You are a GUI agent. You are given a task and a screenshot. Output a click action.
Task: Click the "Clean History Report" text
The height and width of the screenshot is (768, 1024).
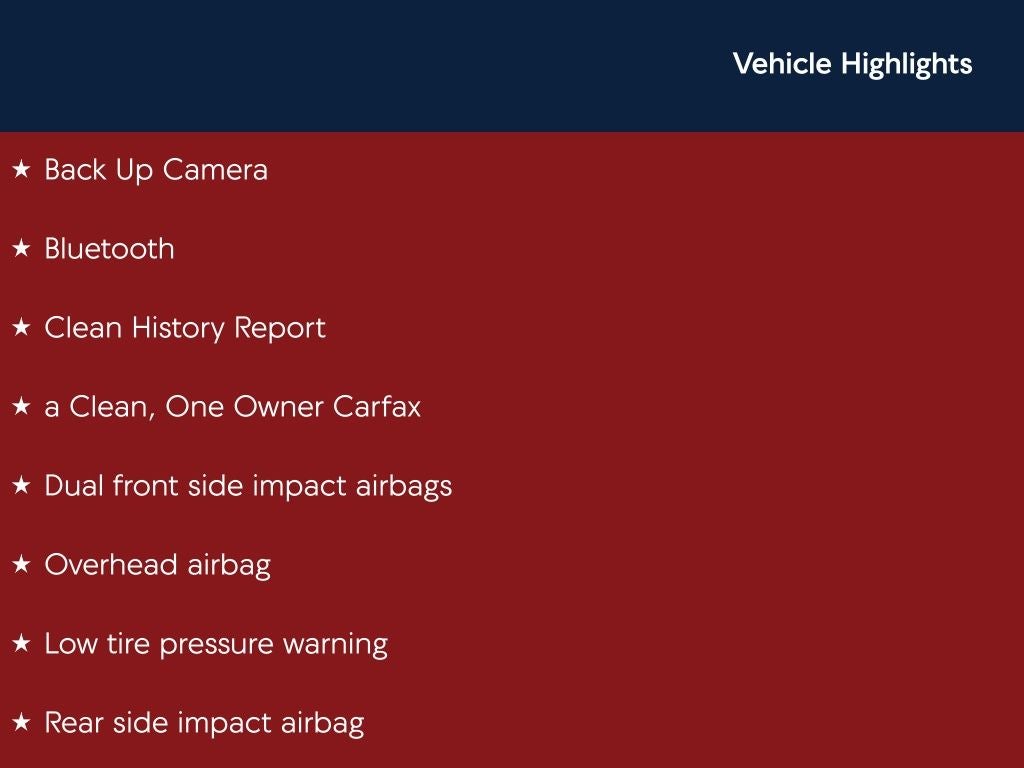click(185, 328)
